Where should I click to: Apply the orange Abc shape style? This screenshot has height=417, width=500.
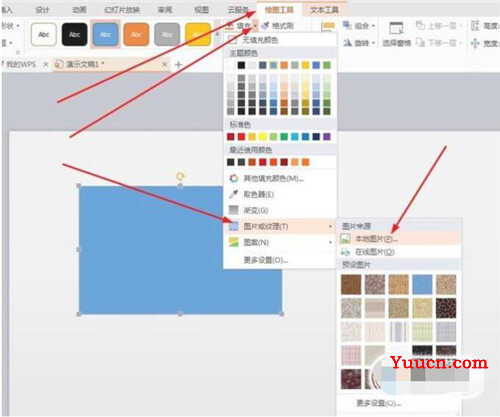click(x=136, y=34)
